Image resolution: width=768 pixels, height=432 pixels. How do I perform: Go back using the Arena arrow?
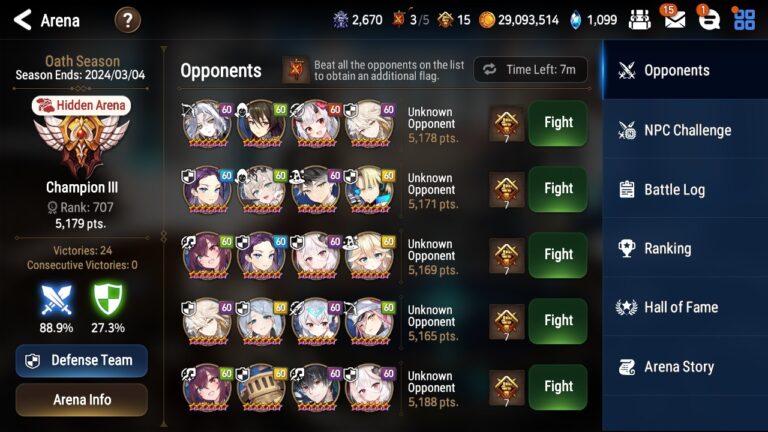pos(23,20)
